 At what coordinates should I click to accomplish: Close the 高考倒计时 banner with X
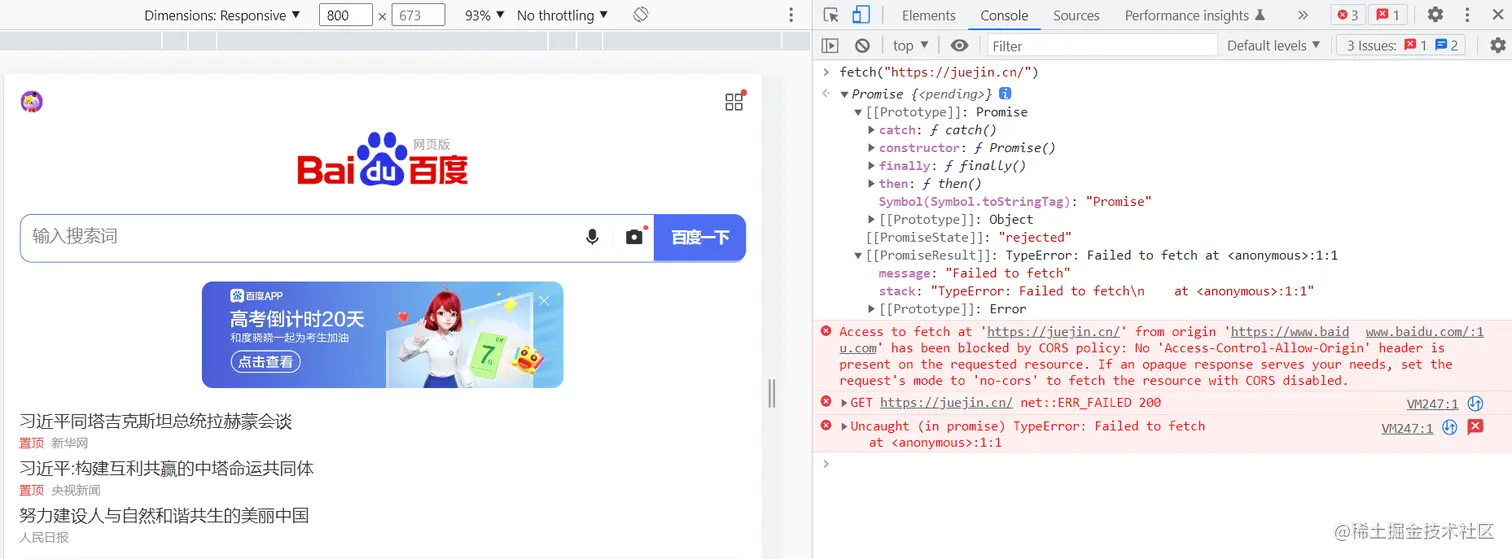[x=544, y=300]
